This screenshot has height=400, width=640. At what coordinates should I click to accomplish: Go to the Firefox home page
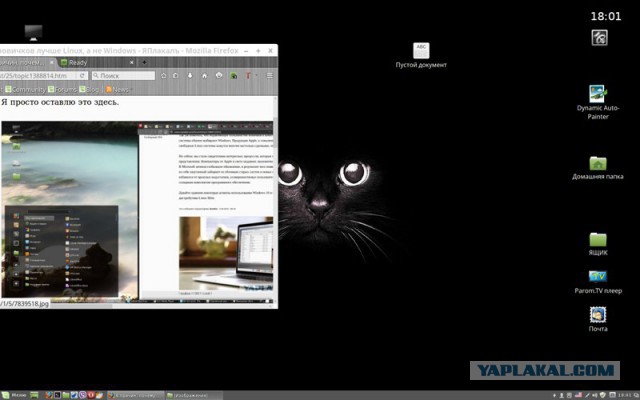[x=204, y=76]
